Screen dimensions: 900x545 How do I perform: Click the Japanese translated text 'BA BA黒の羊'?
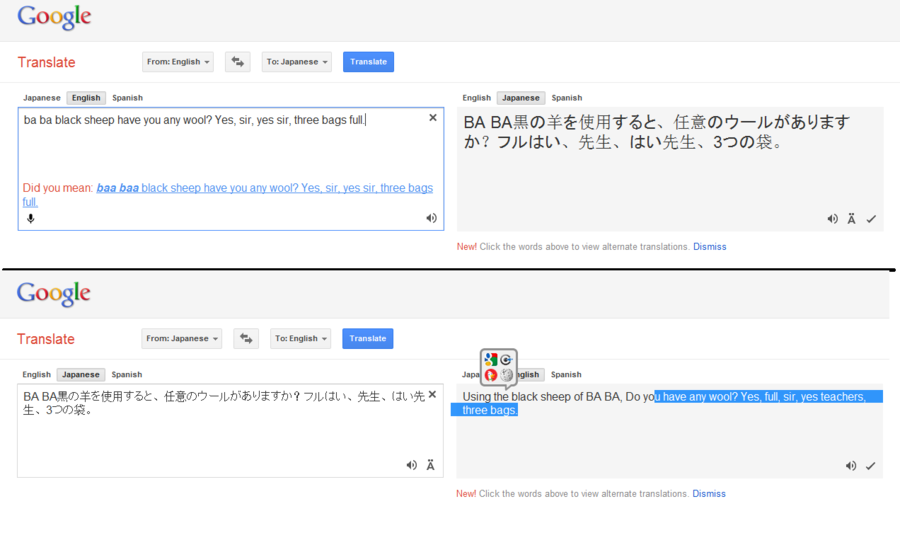513,122
